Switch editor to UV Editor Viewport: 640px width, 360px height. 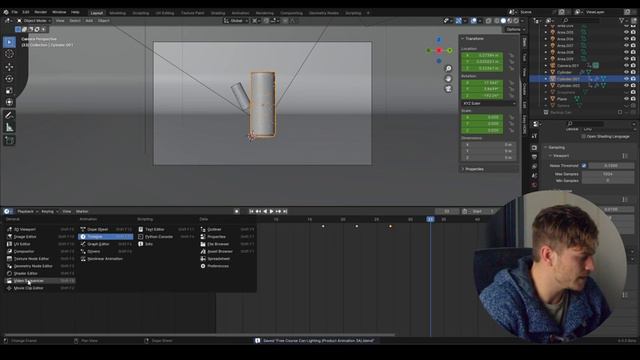pos(40,244)
